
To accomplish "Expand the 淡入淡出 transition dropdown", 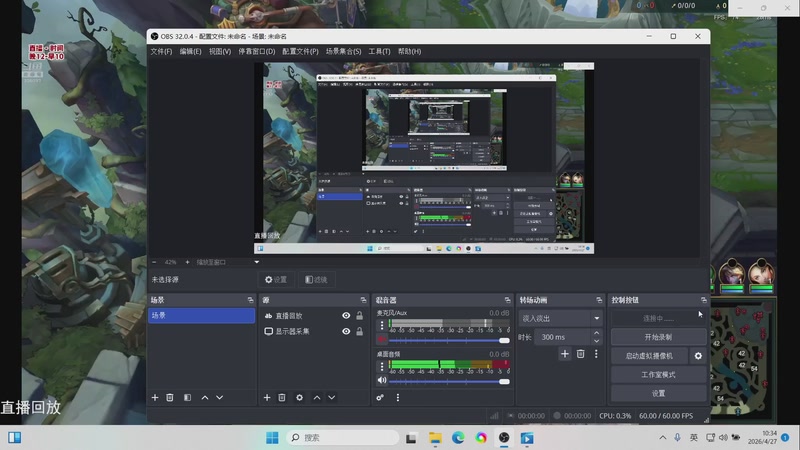I will pos(596,318).
